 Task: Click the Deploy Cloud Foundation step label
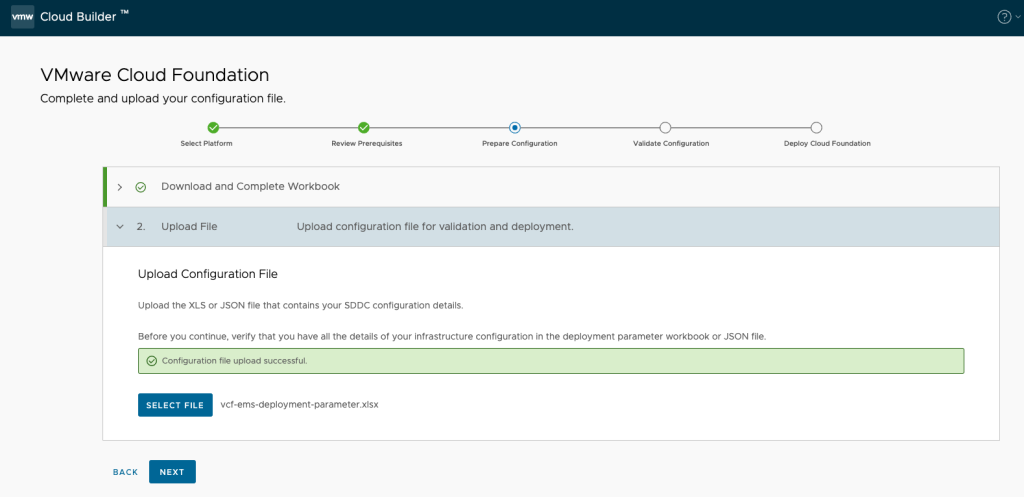[x=827, y=144]
